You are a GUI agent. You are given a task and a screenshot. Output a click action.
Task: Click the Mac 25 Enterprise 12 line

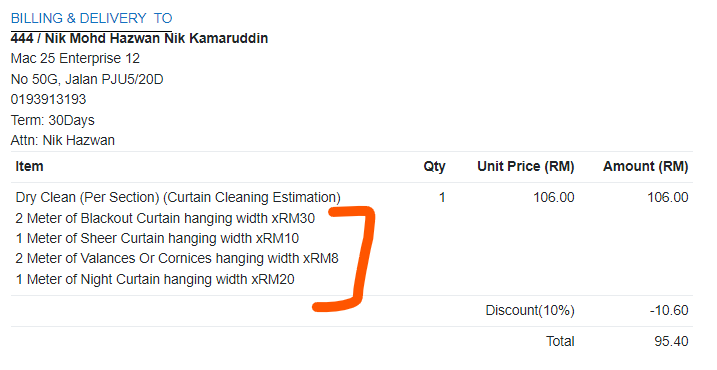pyautogui.click(x=75, y=59)
